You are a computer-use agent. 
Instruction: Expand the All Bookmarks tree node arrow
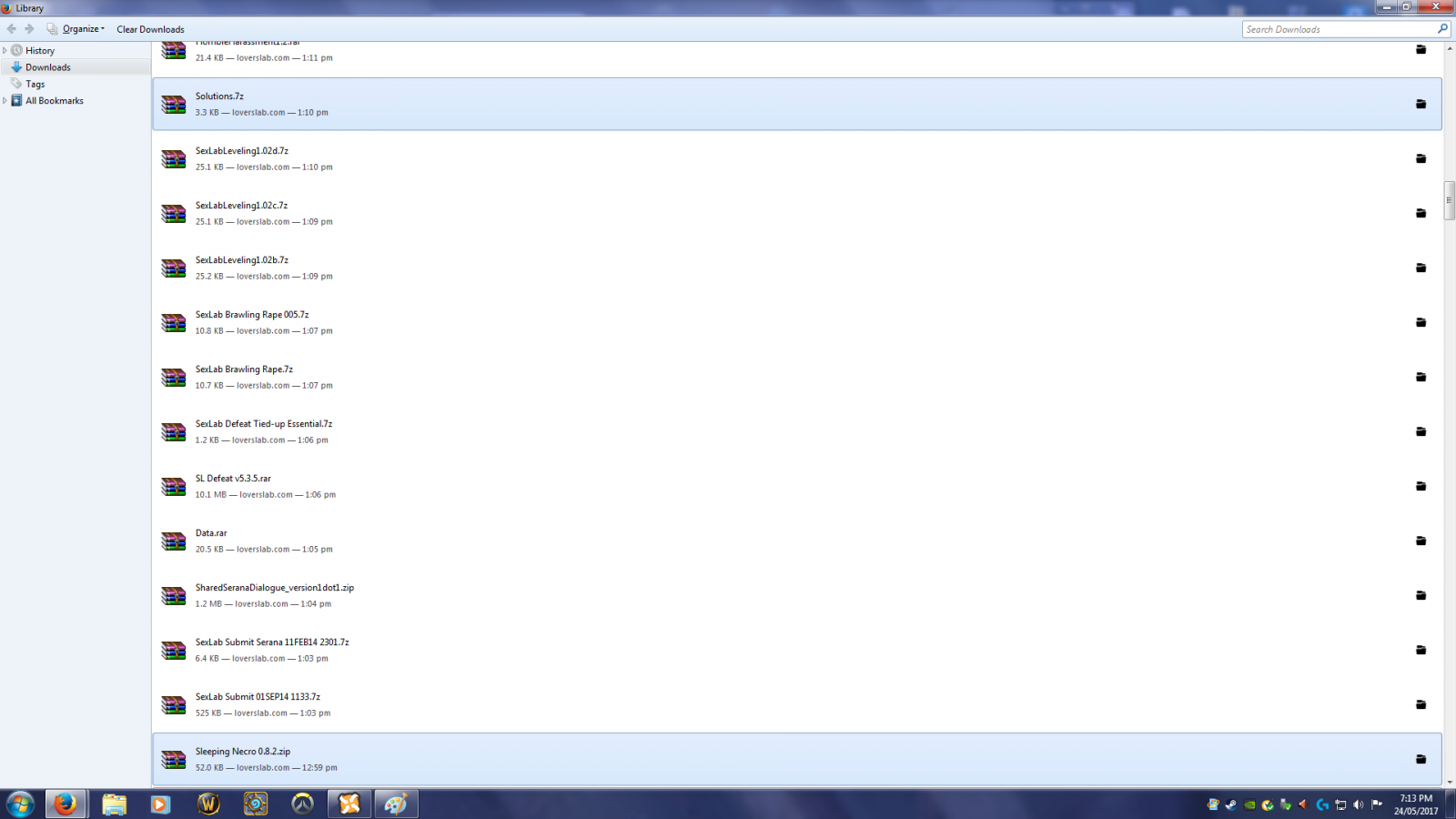(x=5, y=101)
